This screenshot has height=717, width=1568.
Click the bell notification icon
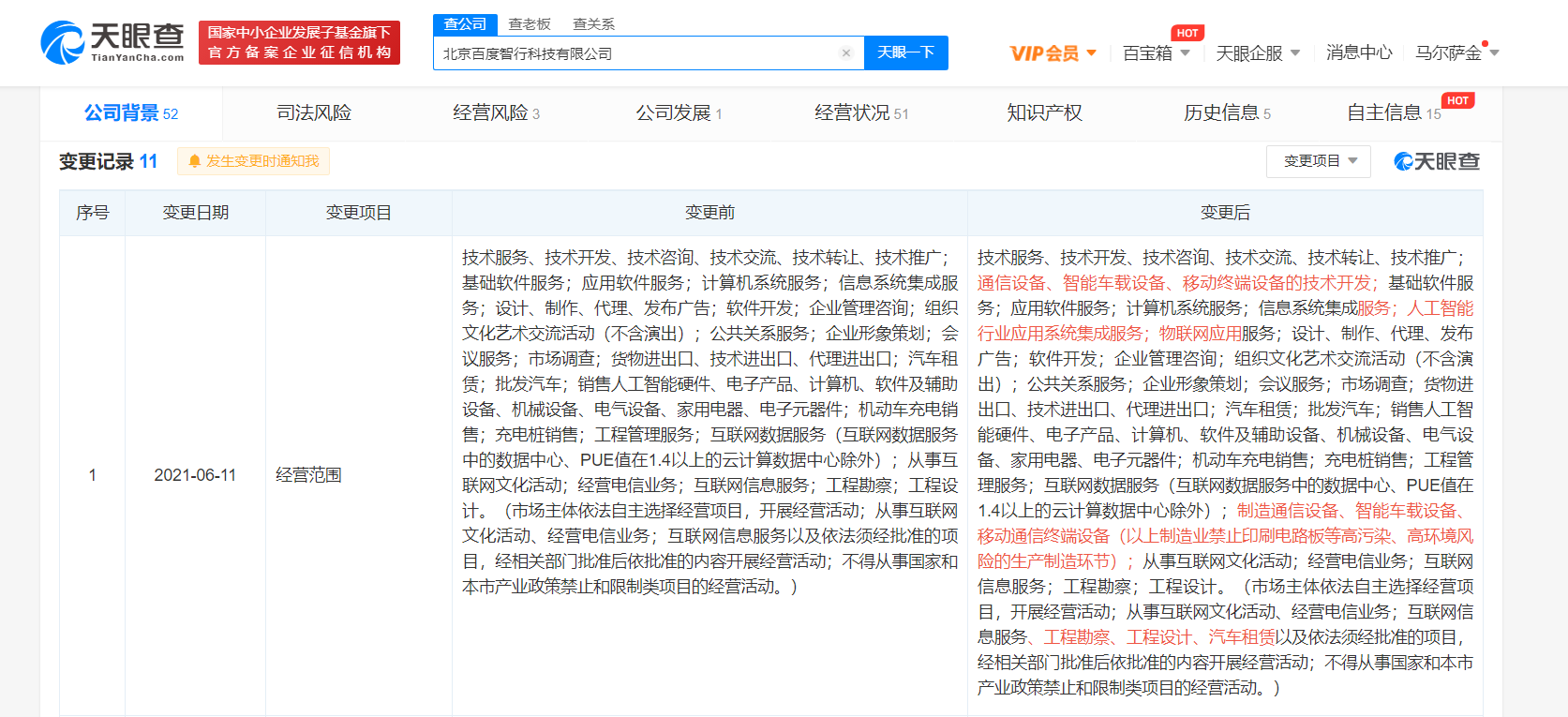pyautogui.click(x=195, y=161)
